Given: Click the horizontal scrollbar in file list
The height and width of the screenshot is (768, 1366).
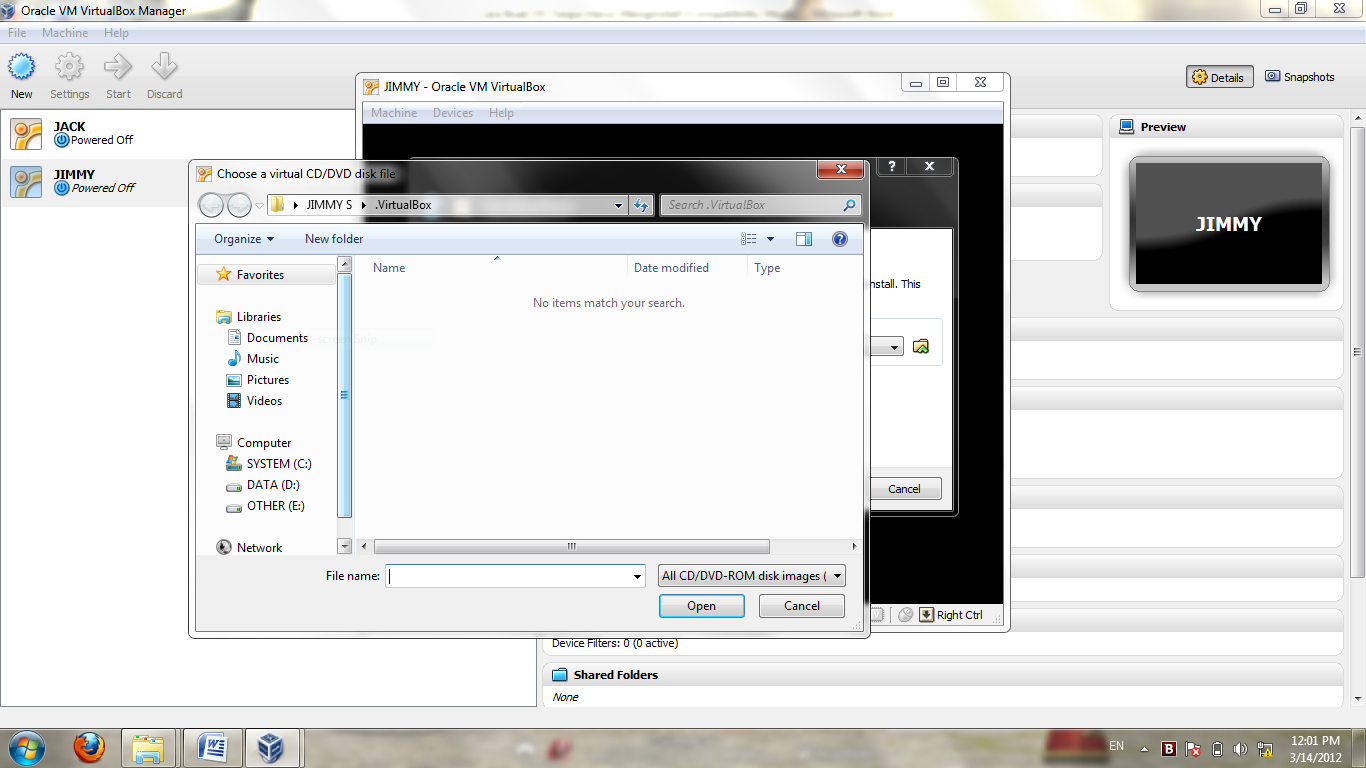Looking at the screenshot, I should pos(571,547).
